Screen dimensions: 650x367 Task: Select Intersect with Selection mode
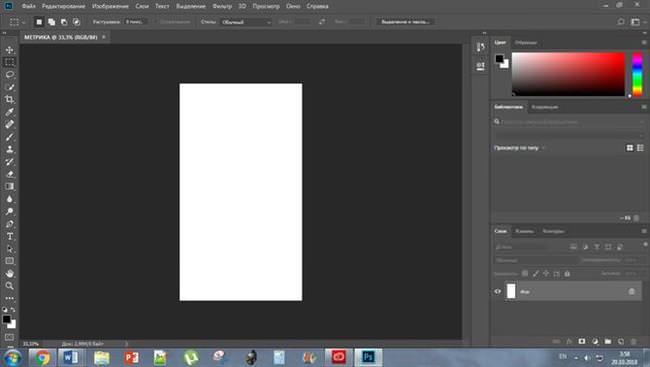[76, 22]
